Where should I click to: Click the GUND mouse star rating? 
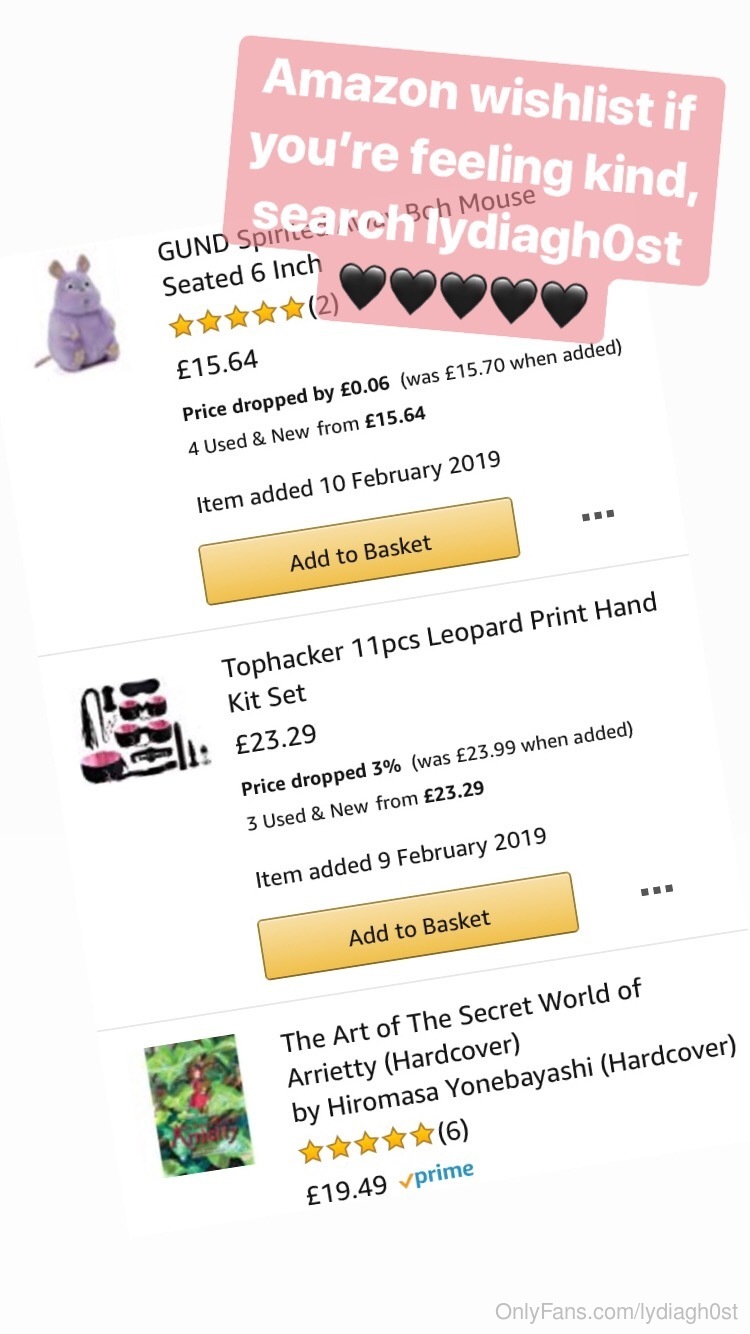tap(236, 316)
